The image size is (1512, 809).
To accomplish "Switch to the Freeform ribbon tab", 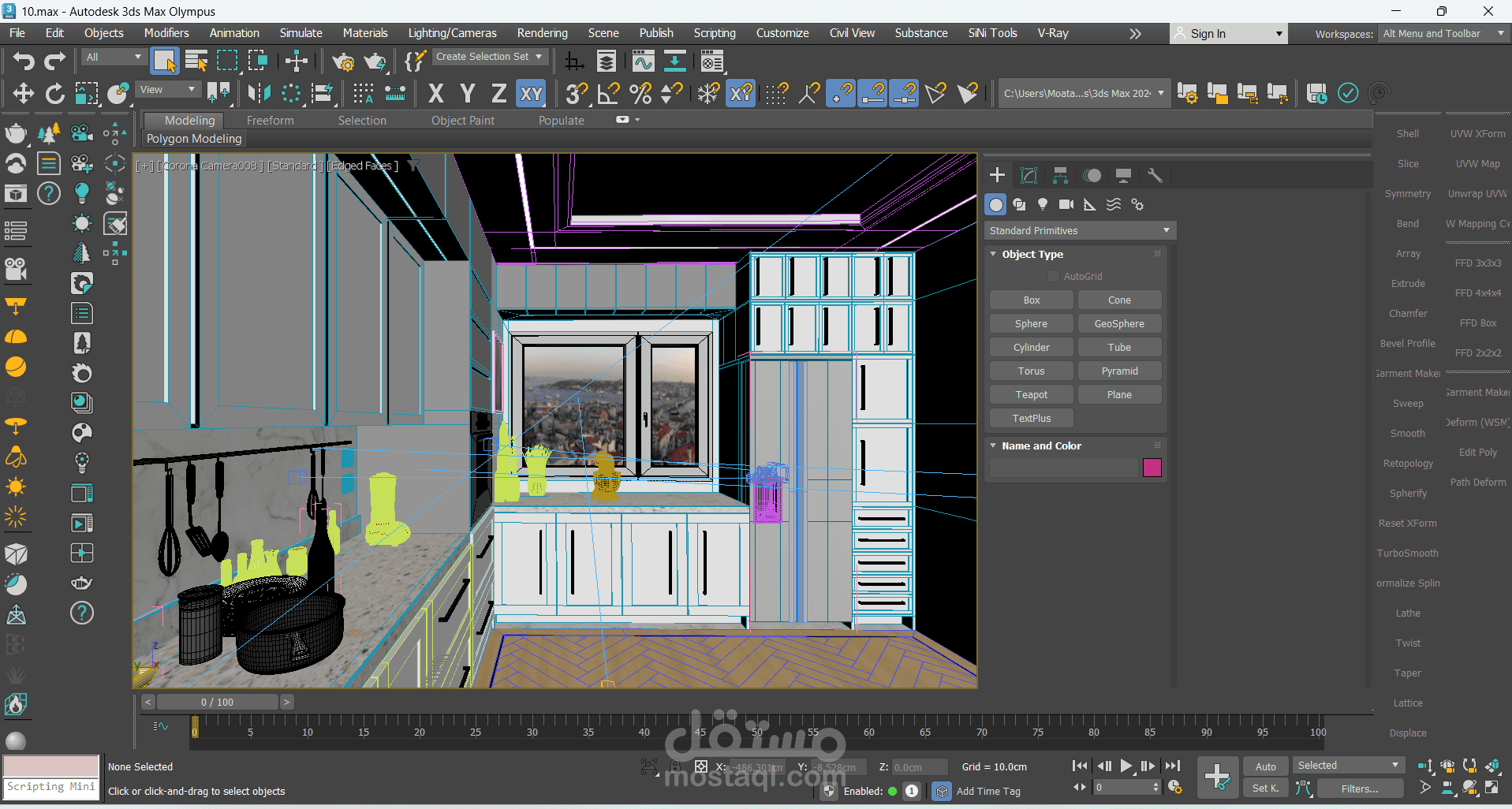I will click(270, 121).
